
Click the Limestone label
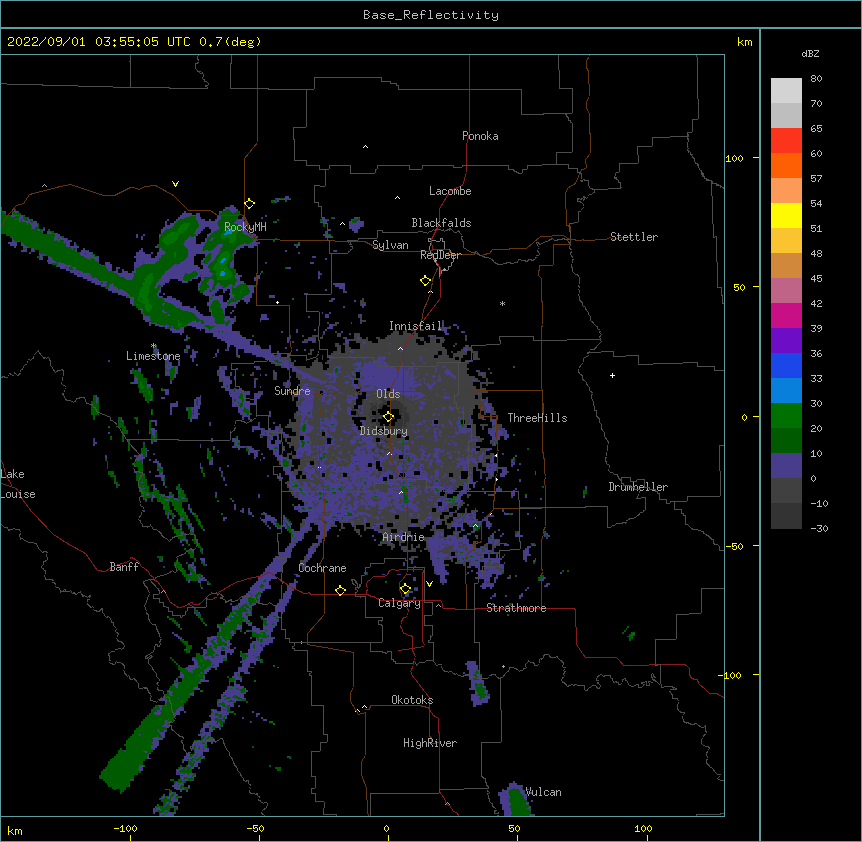tap(153, 356)
